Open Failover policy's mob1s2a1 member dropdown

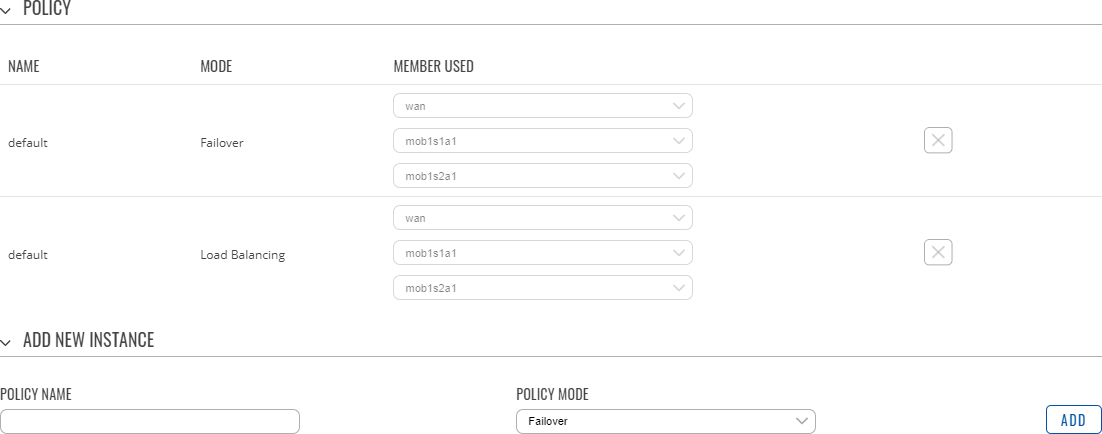click(542, 176)
